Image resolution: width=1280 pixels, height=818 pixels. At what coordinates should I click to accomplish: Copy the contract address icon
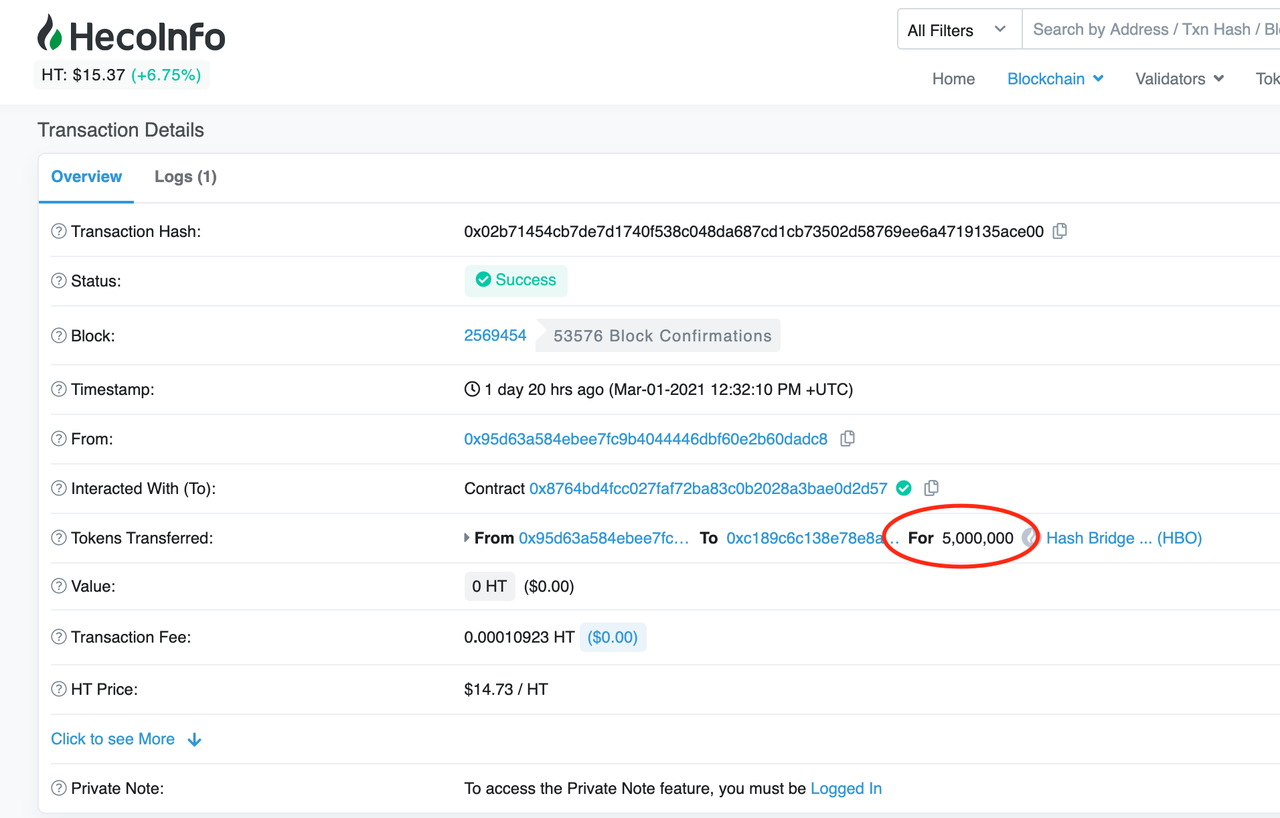(x=931, y=488)
